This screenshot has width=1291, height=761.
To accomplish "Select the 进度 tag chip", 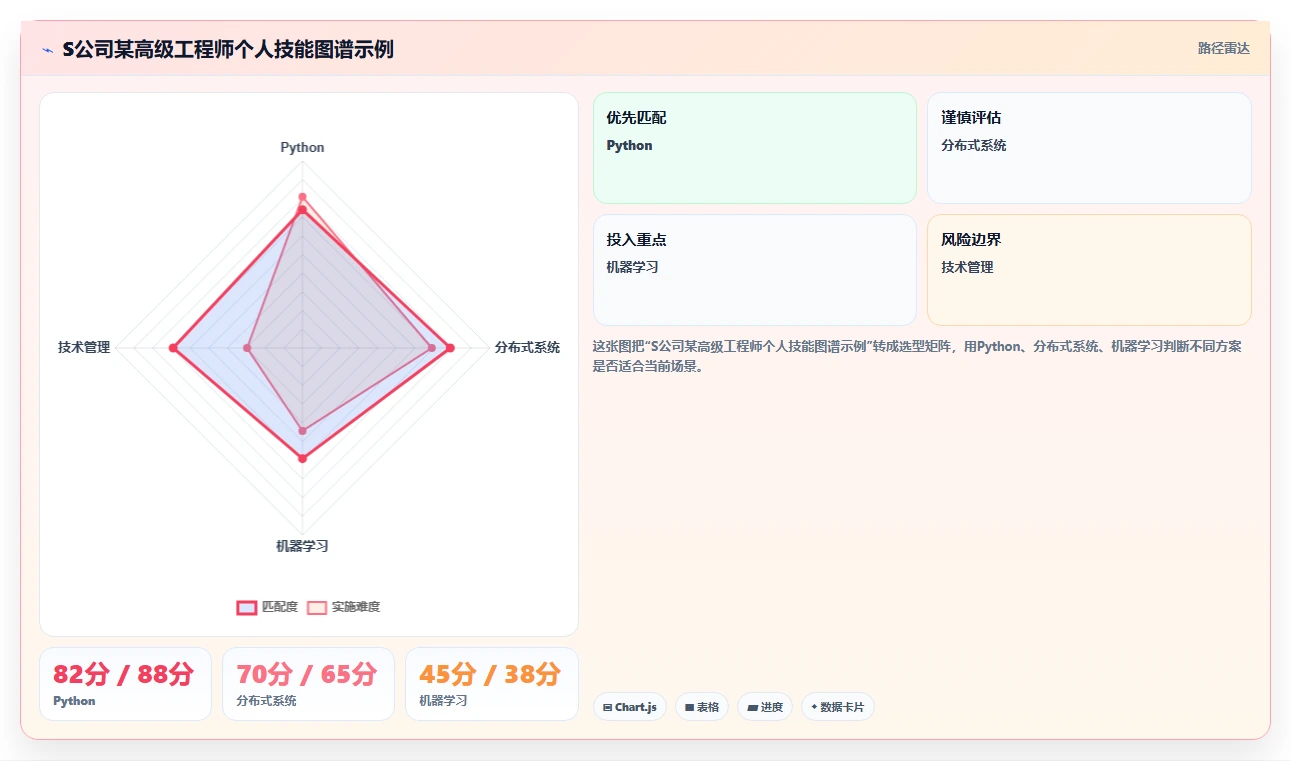I will [765, 707].
